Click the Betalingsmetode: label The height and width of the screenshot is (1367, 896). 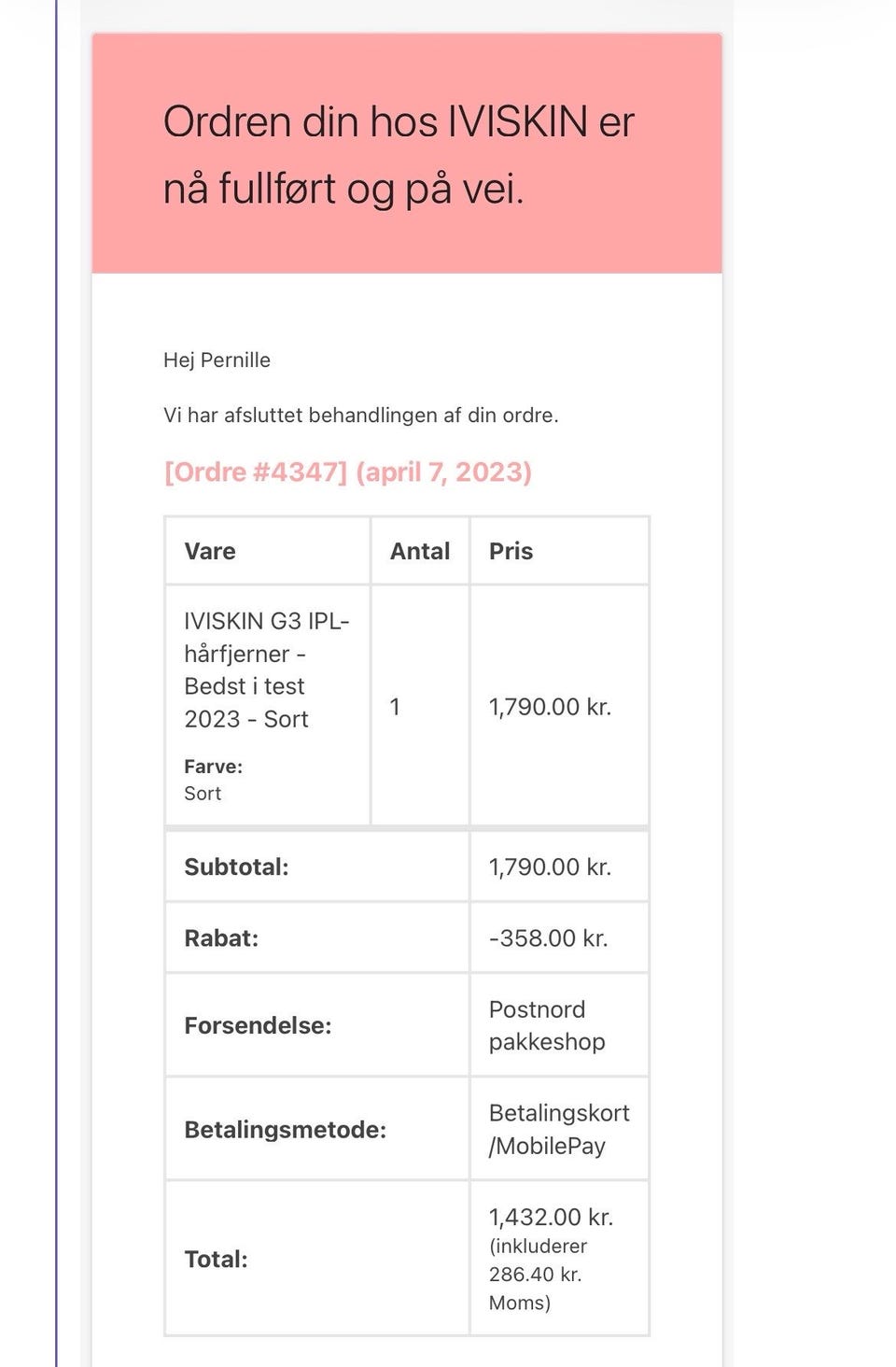[285, 1131]
